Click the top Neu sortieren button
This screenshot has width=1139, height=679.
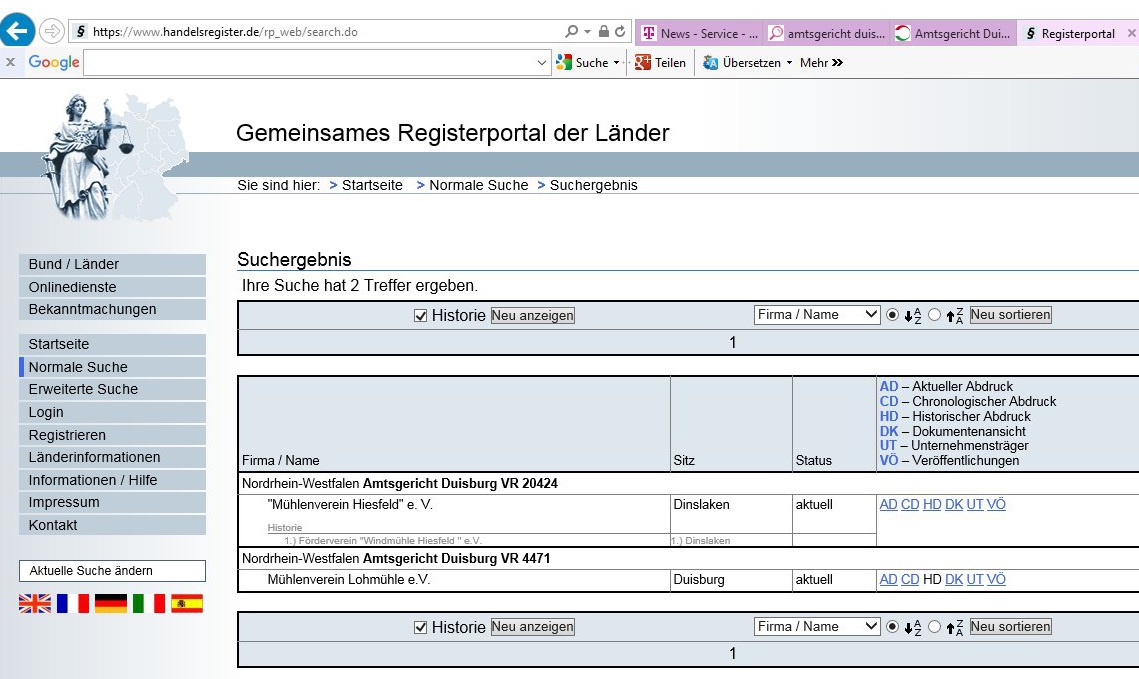(1010, 315)
